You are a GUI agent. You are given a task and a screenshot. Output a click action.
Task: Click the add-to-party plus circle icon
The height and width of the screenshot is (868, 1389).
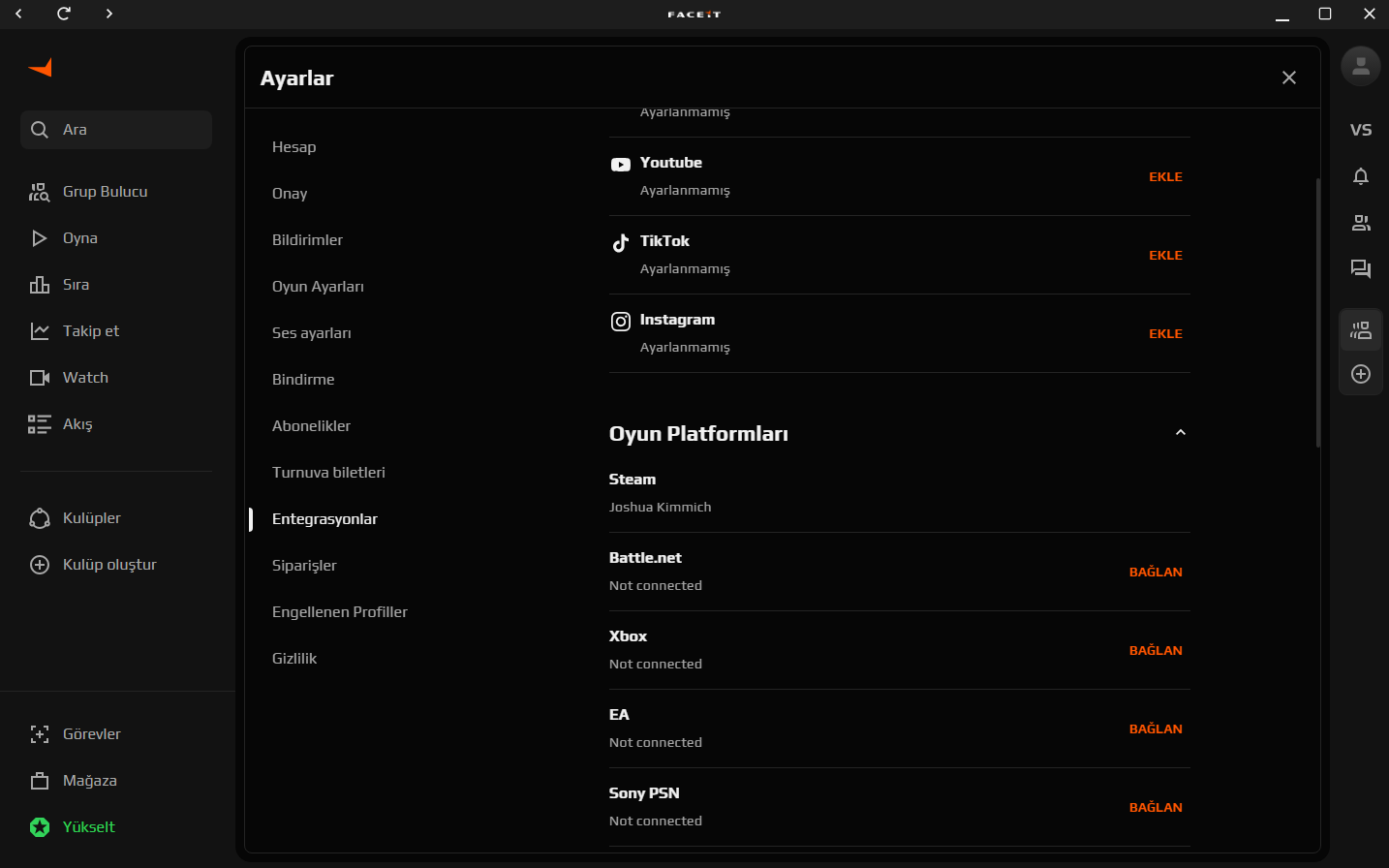tap(1361, 374)
